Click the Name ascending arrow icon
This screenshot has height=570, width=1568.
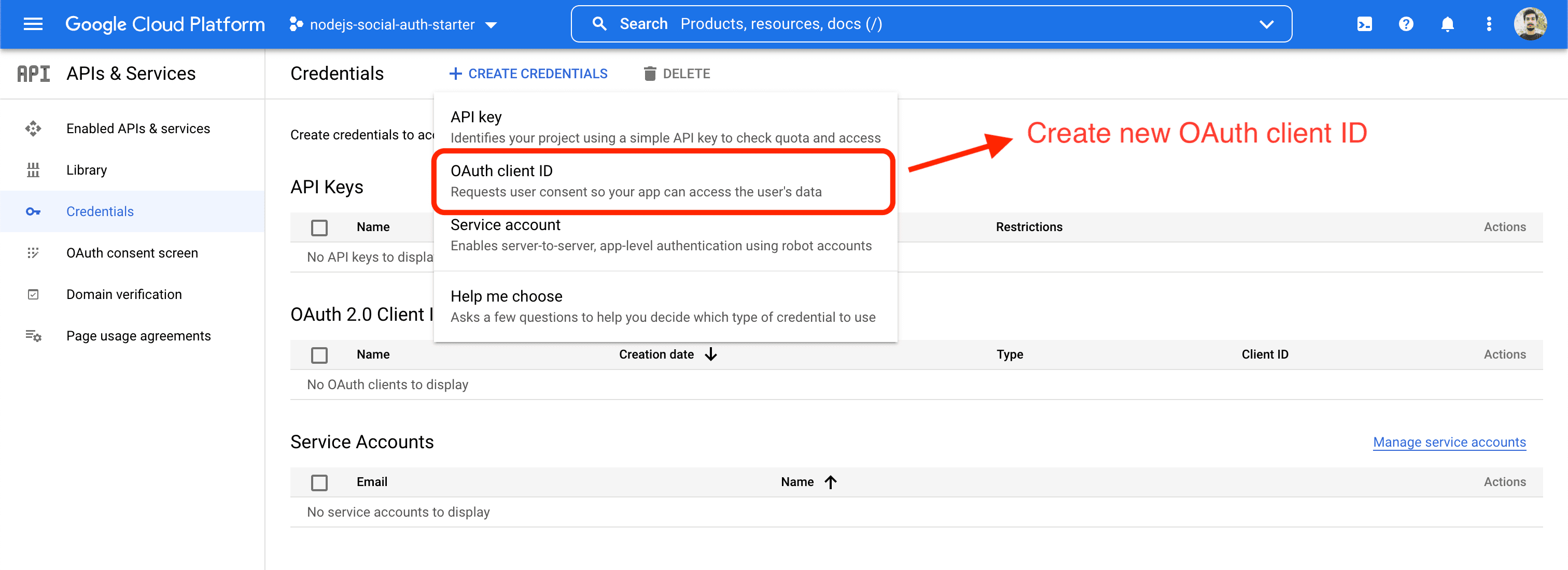830,482
